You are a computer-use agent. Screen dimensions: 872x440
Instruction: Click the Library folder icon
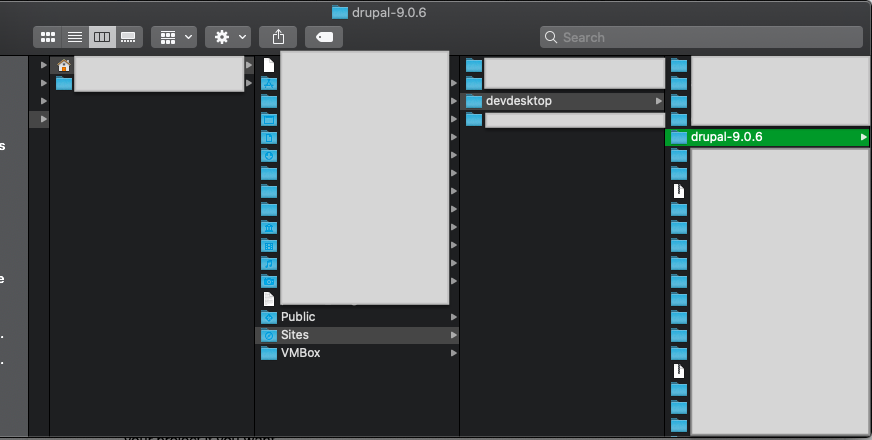tap(269, 228)
